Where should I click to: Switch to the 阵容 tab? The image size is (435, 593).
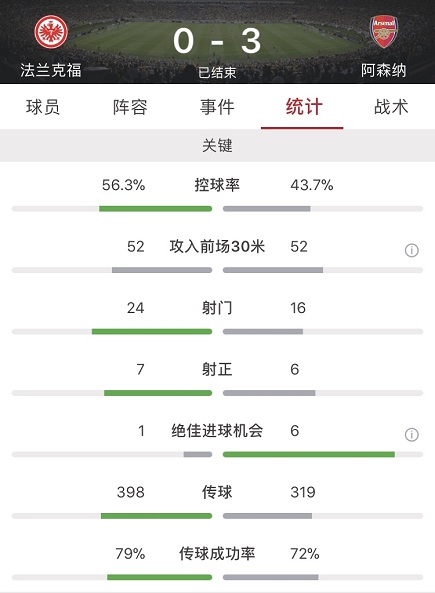(x=130, y=107)
